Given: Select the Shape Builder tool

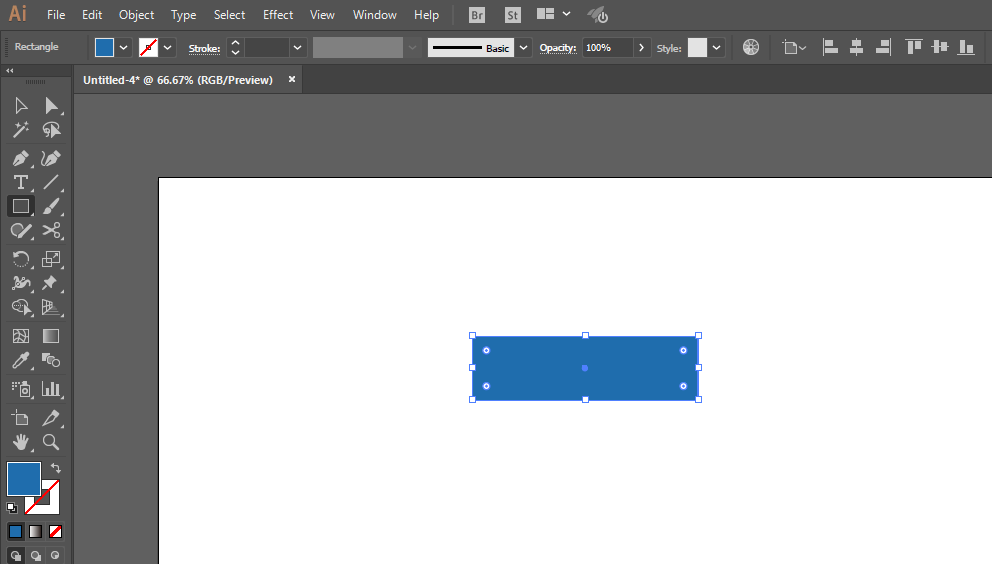Looking at the screenshot, I should tap(21, 307).
